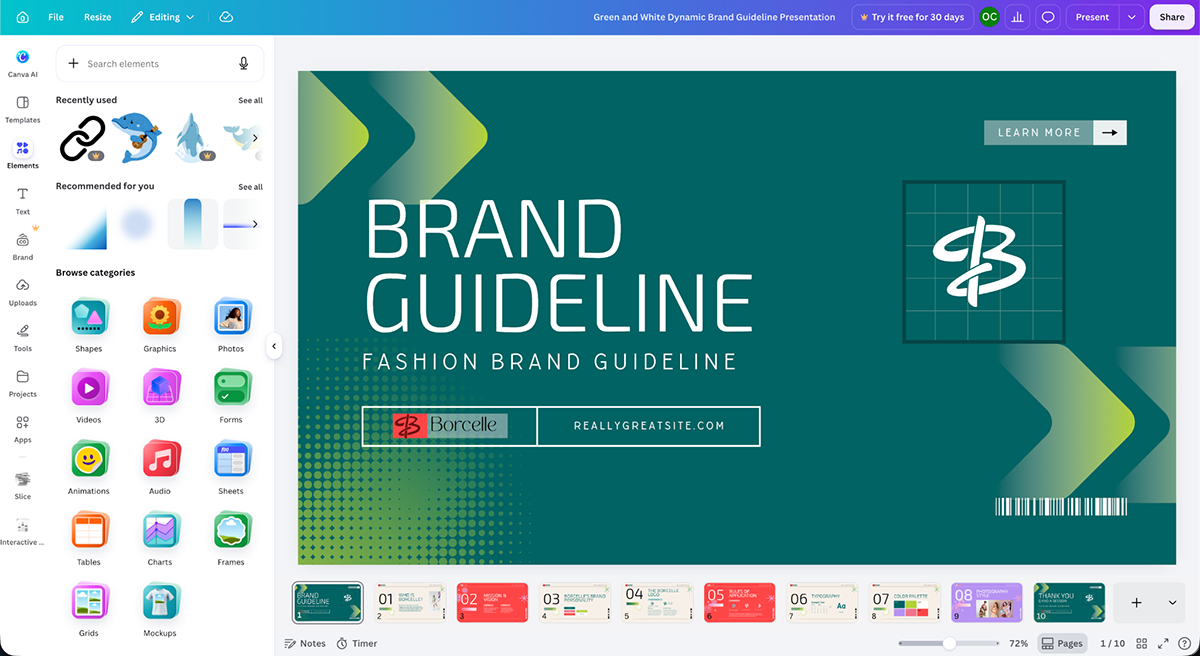Switch to grid view icon
The image size is (1200, 656).
point(1142,643)
